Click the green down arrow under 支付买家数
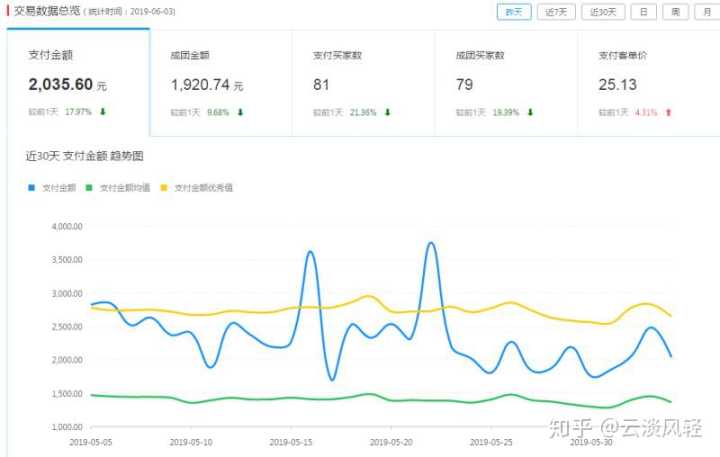The image size is (720, 457). 387,112
